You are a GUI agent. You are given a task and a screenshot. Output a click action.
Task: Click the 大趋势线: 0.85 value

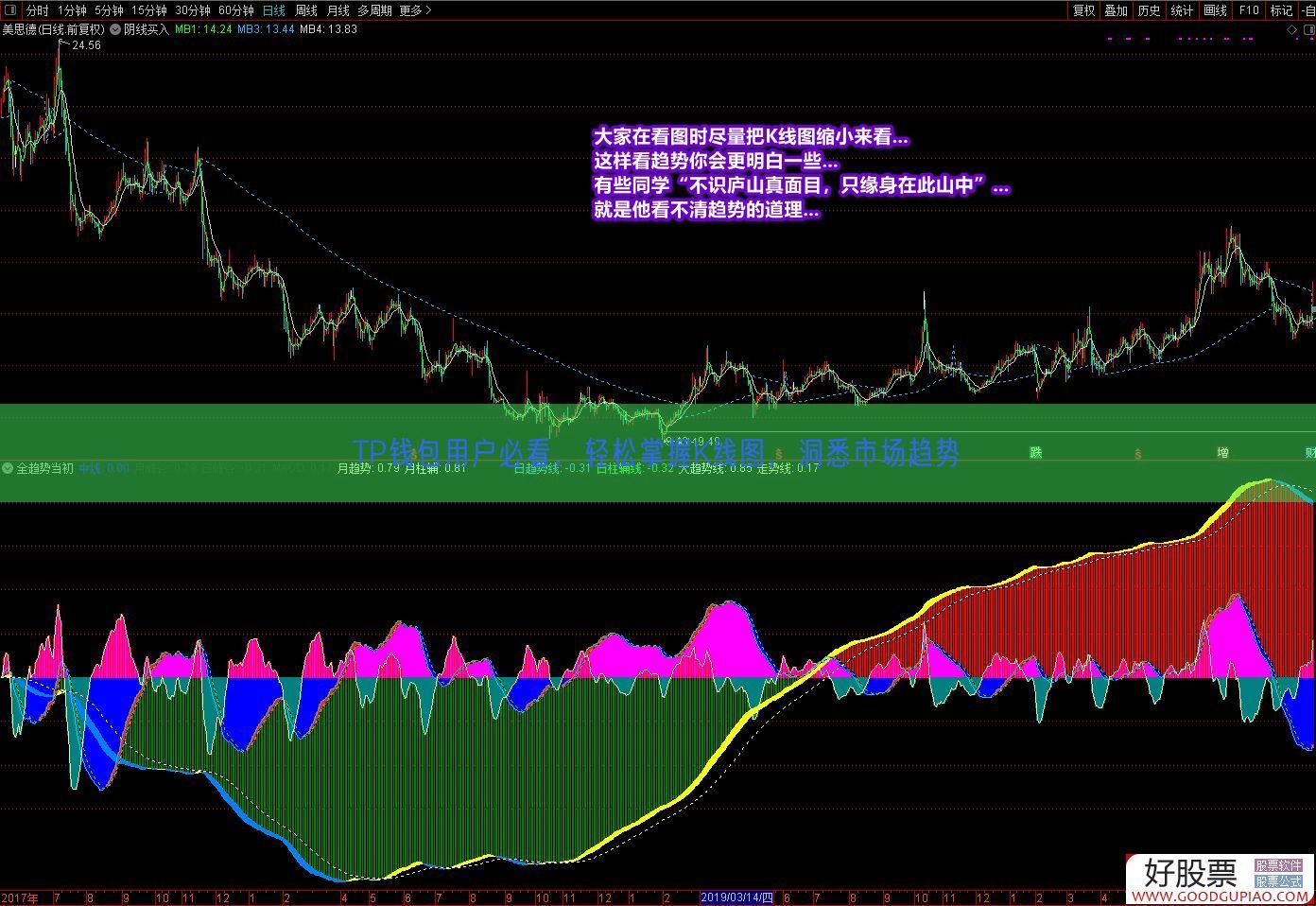tap(716, 468)
